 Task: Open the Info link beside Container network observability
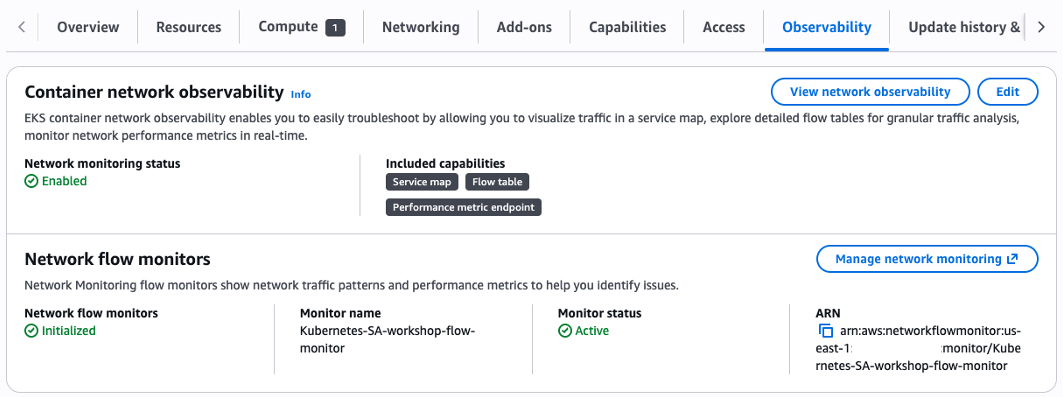coord(301,94)
